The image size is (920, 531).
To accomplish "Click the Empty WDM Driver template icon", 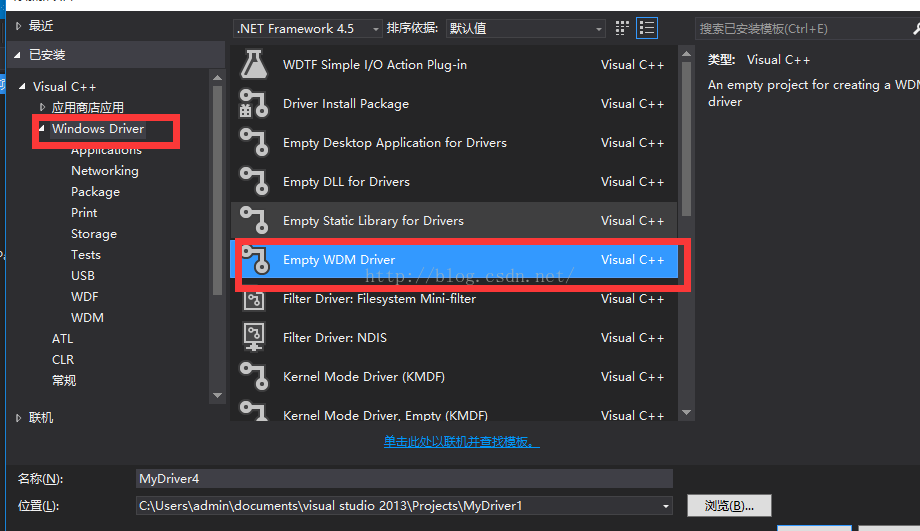I will (x=255, y=260).
